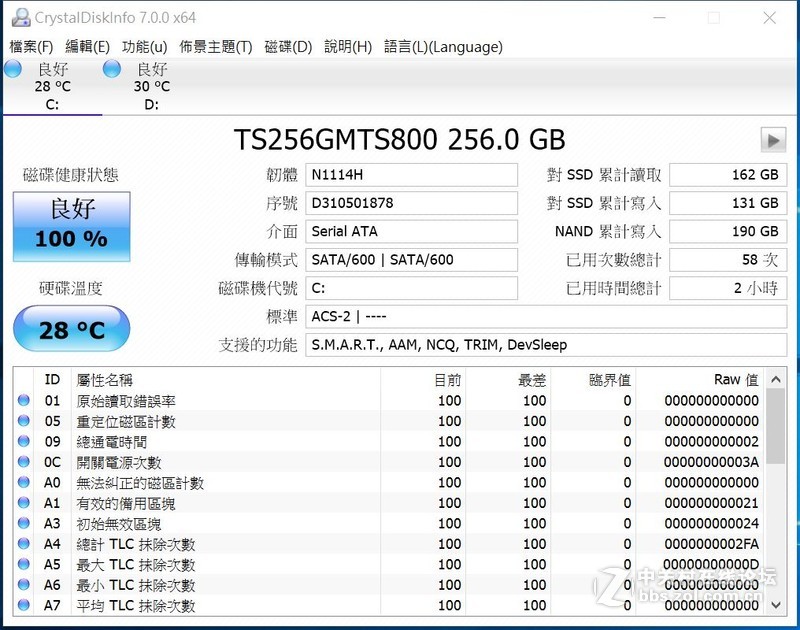The image size is (800, 630).
Task: Click the status dot for attribute A1
Action: point(23,502)
